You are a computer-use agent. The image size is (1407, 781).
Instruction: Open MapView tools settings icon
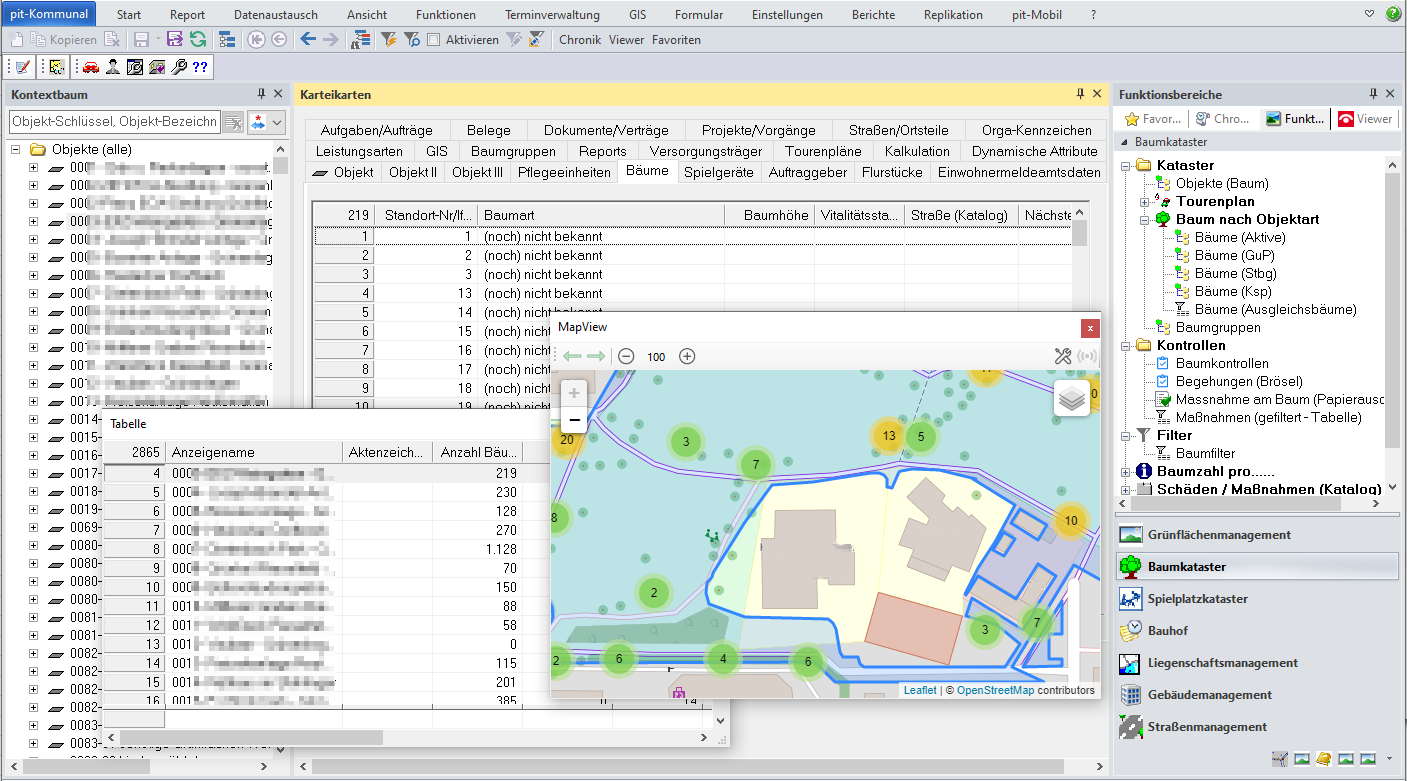[1063, 356]
